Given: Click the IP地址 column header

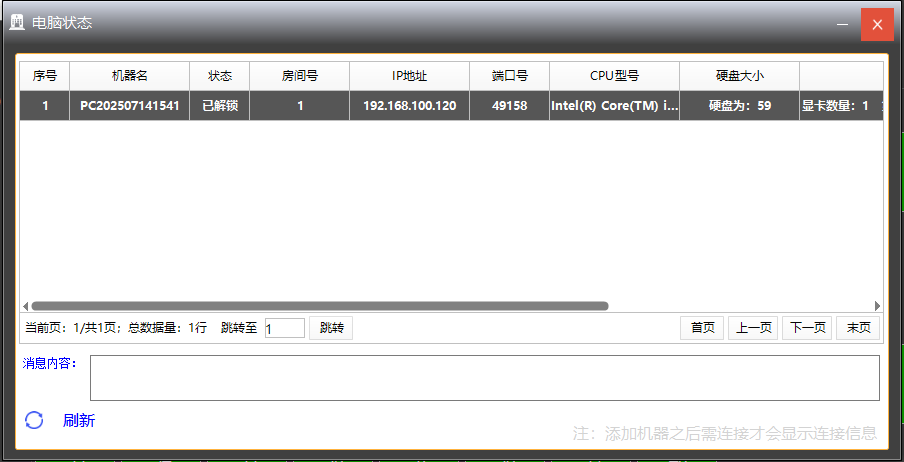Looking at the screenshot, I should click(409, 76).
